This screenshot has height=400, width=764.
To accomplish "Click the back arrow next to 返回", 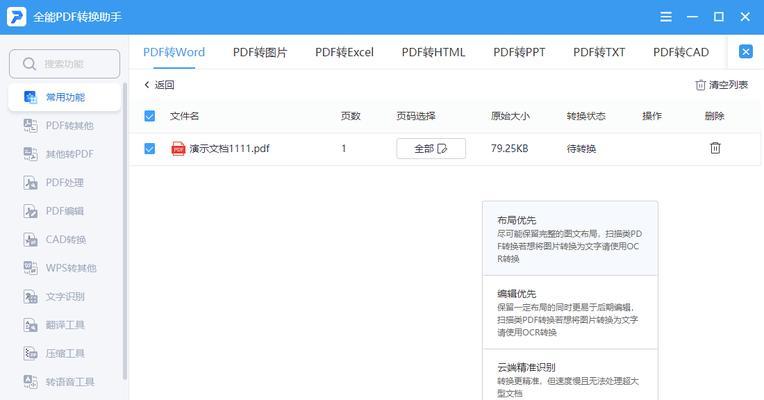I will (x=147, y=85).
